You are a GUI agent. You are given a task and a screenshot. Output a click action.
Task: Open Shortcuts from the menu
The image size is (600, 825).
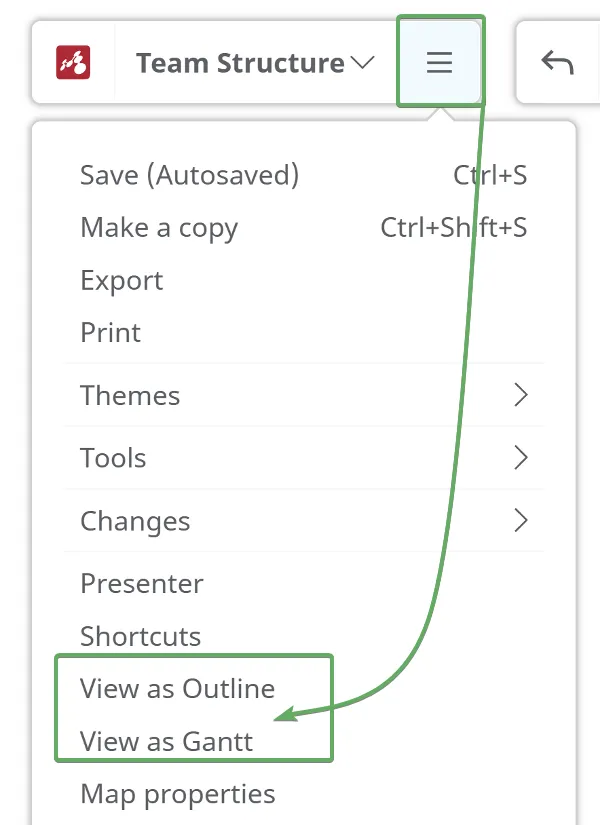[x=140, y=636]
